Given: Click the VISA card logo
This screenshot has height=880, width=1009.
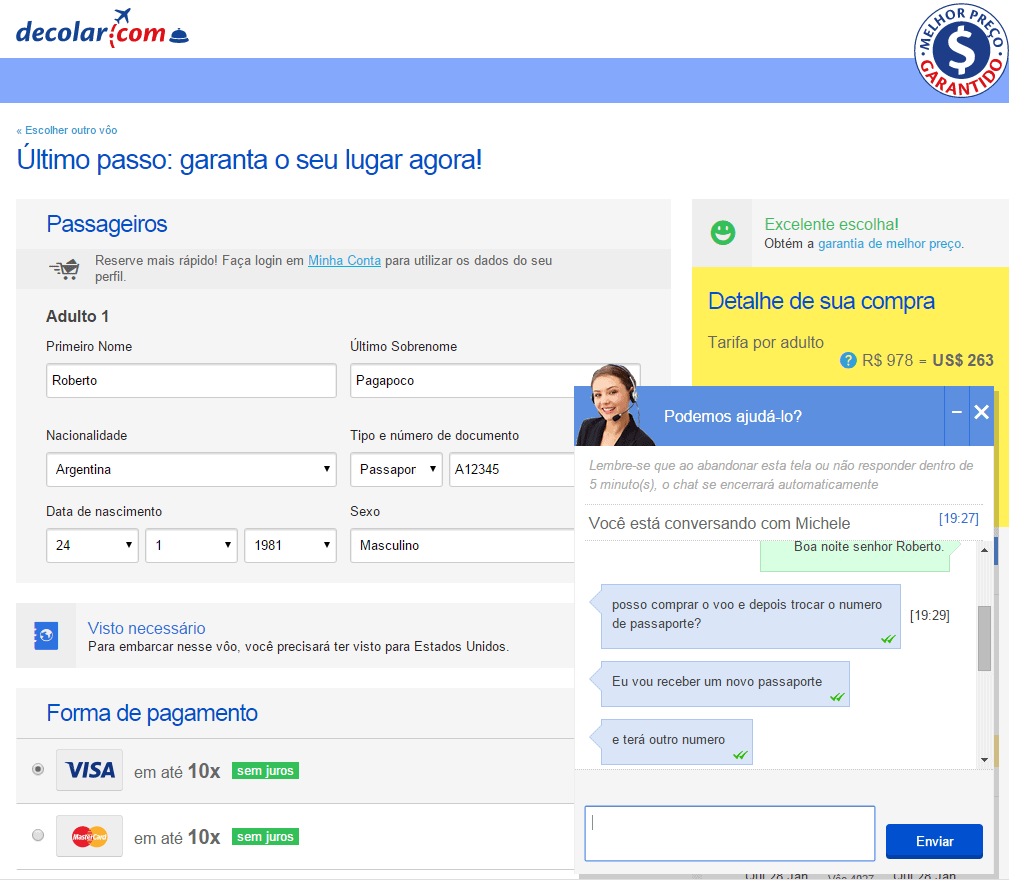Looking at the screenshot, I should point(89,769).
